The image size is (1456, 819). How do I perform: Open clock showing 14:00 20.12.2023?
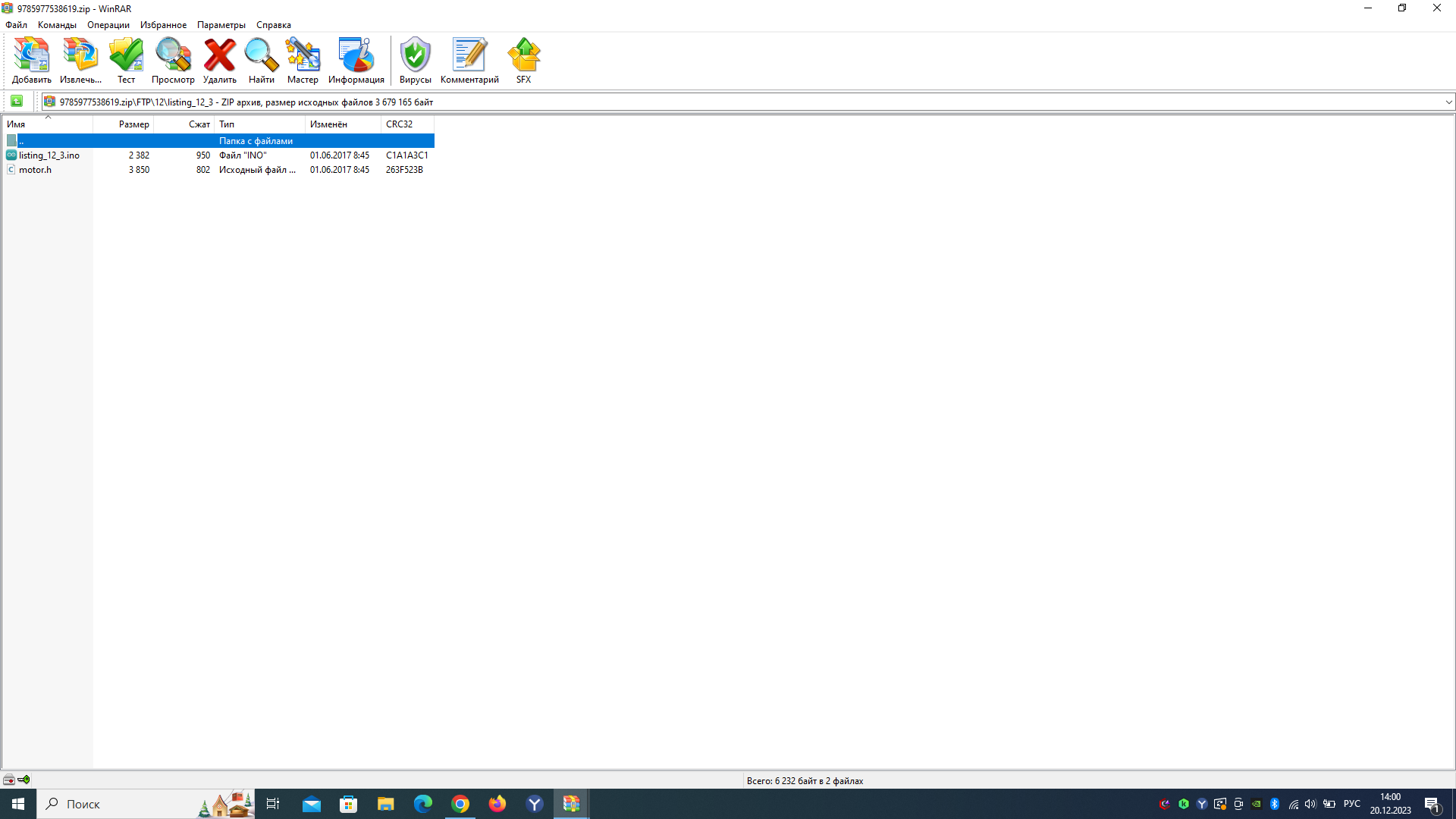point(1390,804)
